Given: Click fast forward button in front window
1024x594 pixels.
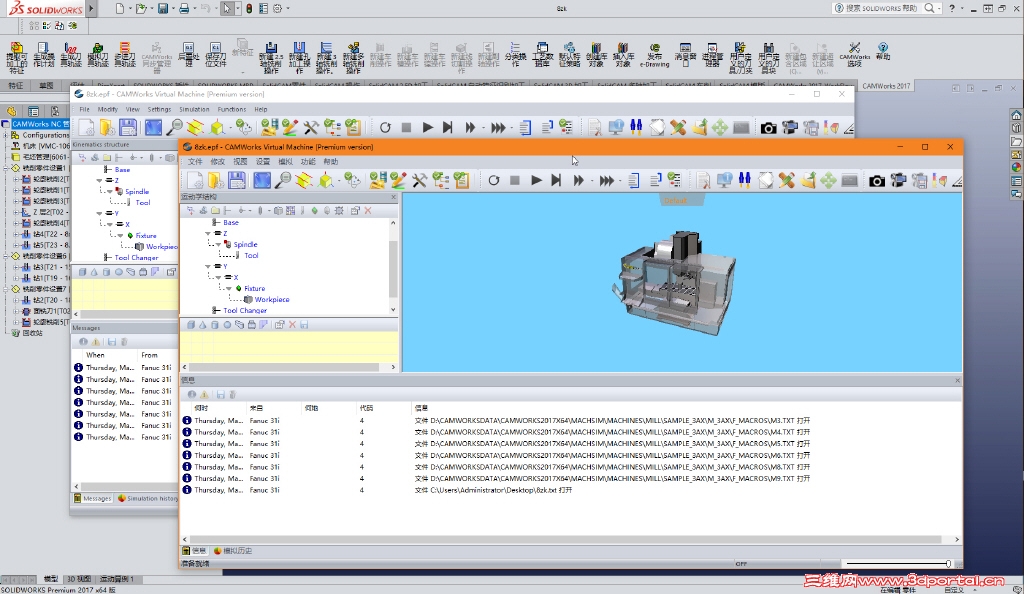Looking at the screenshot, I should 579,180.
